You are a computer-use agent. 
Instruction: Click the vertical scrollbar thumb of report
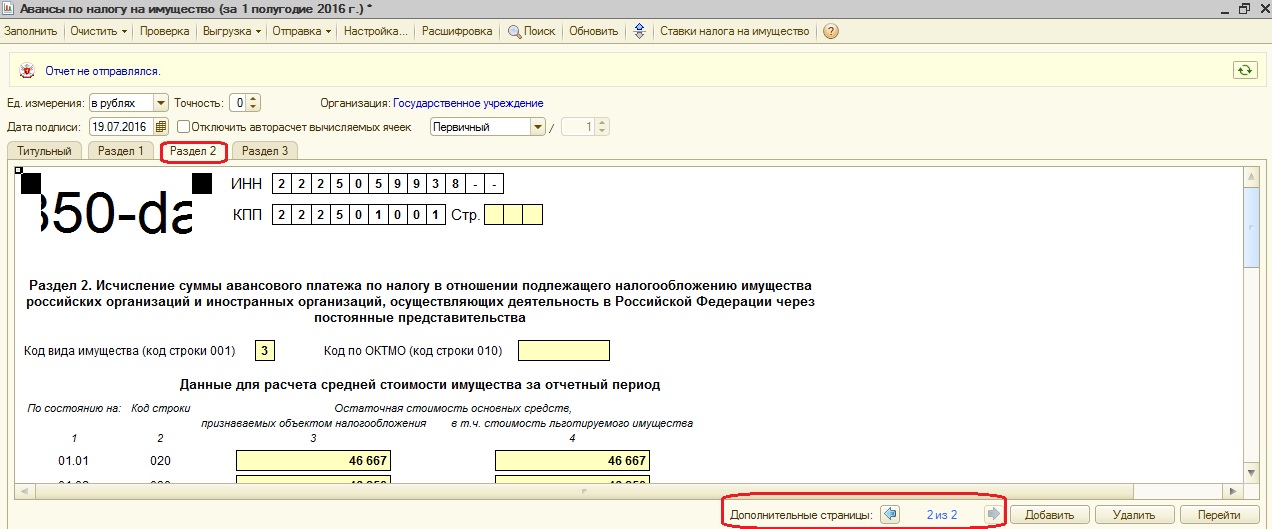pos(1251,225)
